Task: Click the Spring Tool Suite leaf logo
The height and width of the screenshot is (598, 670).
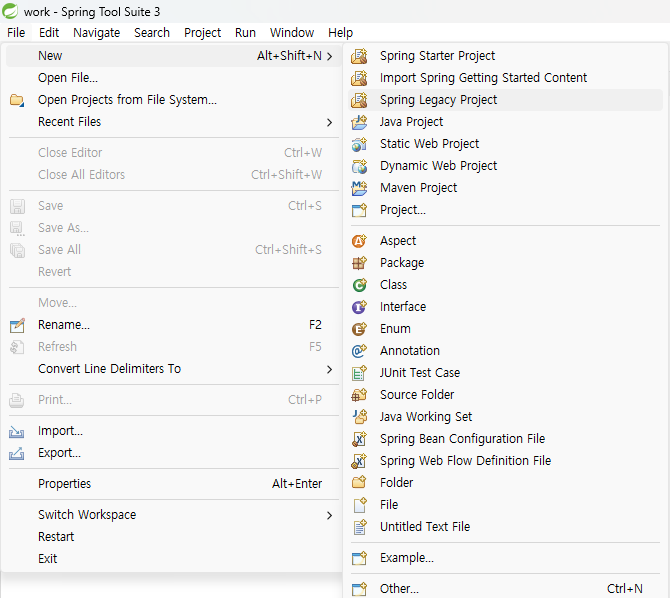Action: click(x=10, y=11)
